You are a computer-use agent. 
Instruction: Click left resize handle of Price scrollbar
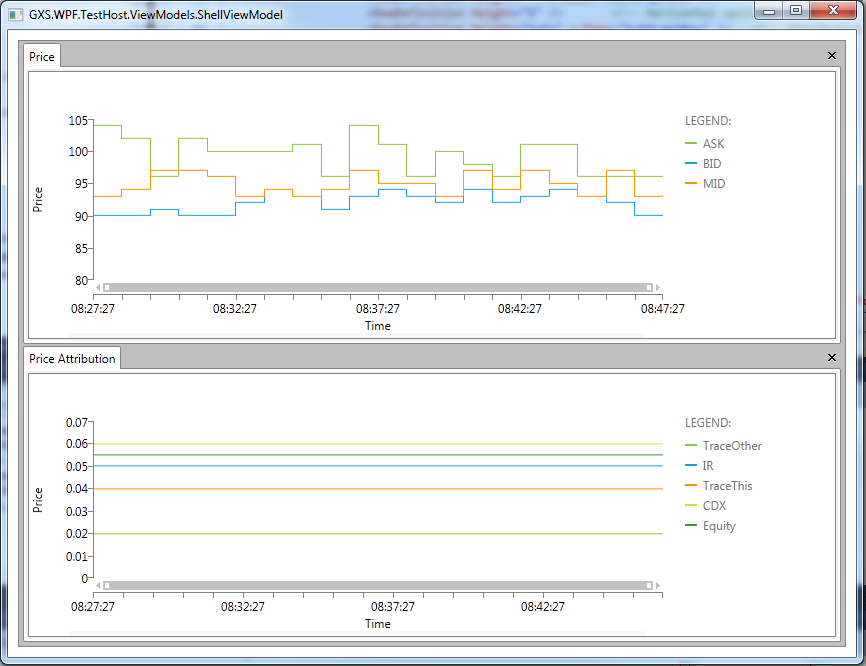pyautogui.click(x=107, y=287)
